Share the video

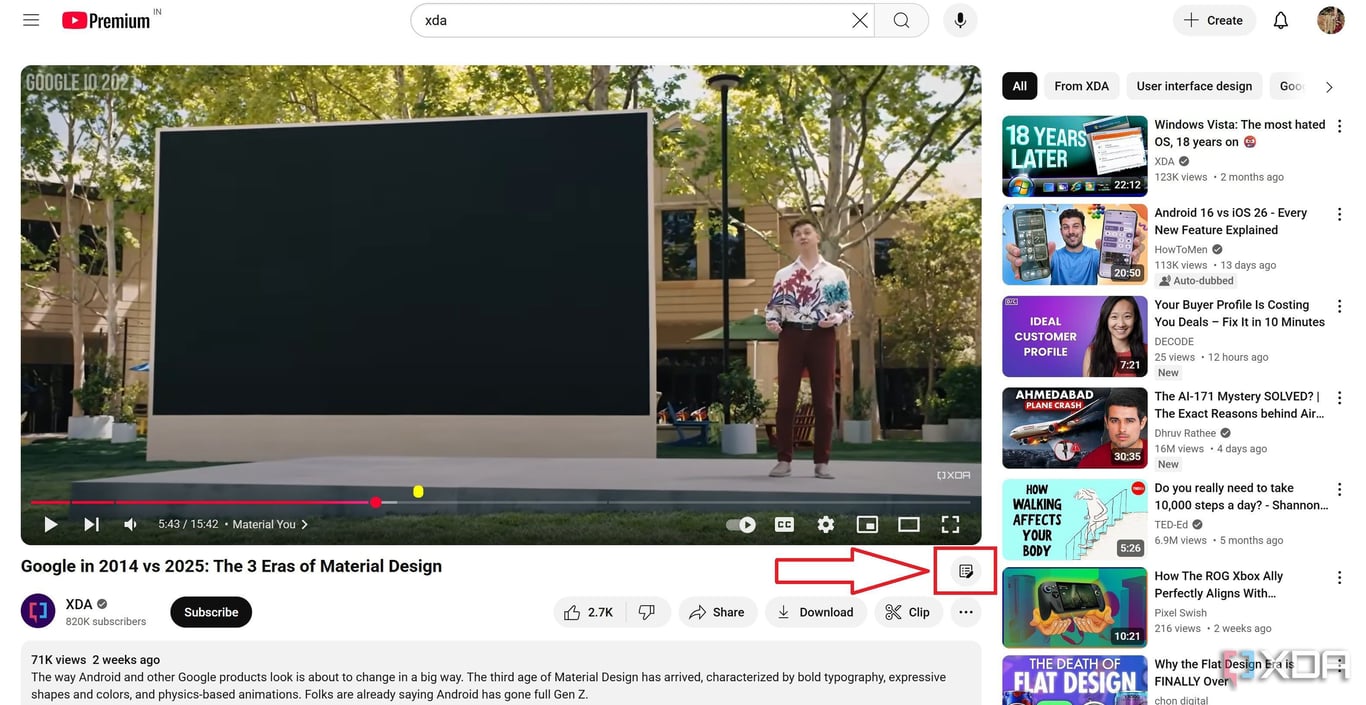[x=716, y=612]
